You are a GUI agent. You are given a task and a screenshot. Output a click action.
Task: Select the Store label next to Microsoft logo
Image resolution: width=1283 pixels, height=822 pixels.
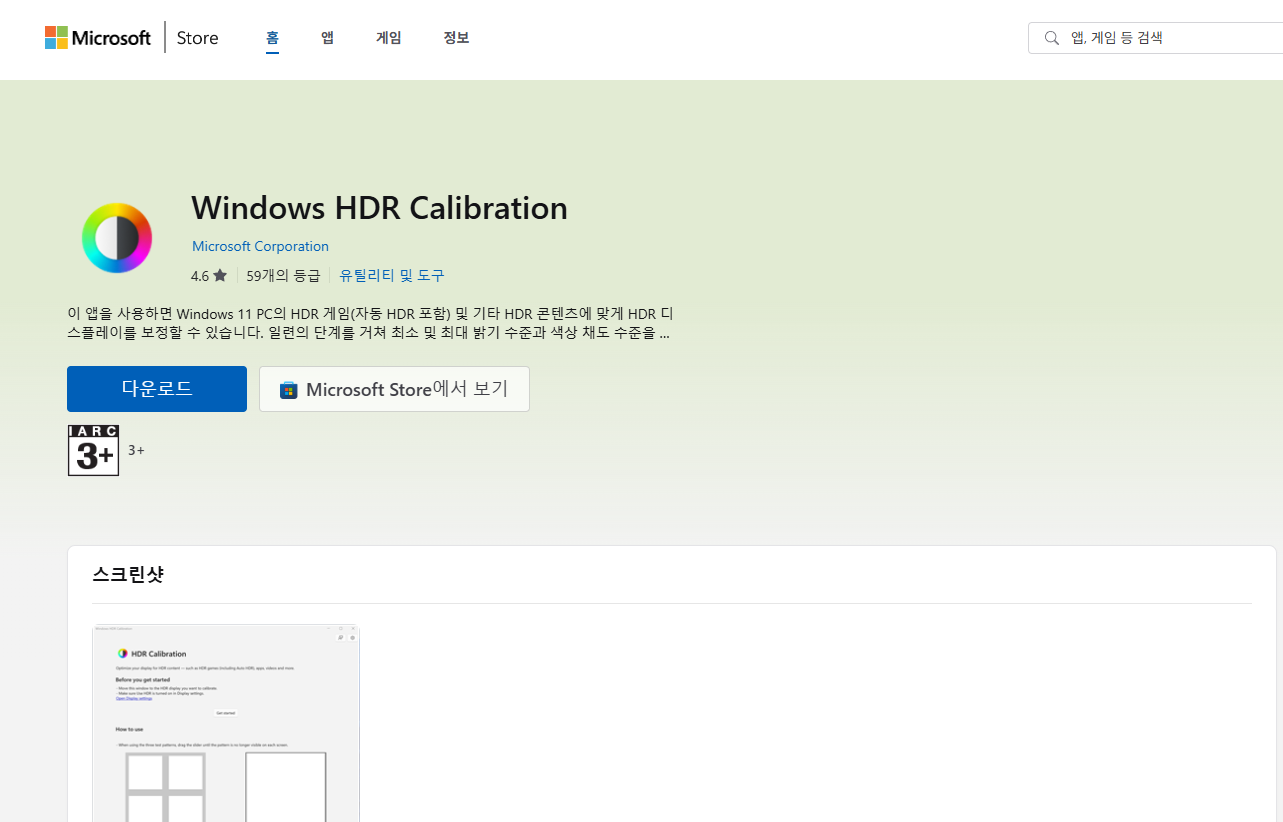click(x=197, y=37)
